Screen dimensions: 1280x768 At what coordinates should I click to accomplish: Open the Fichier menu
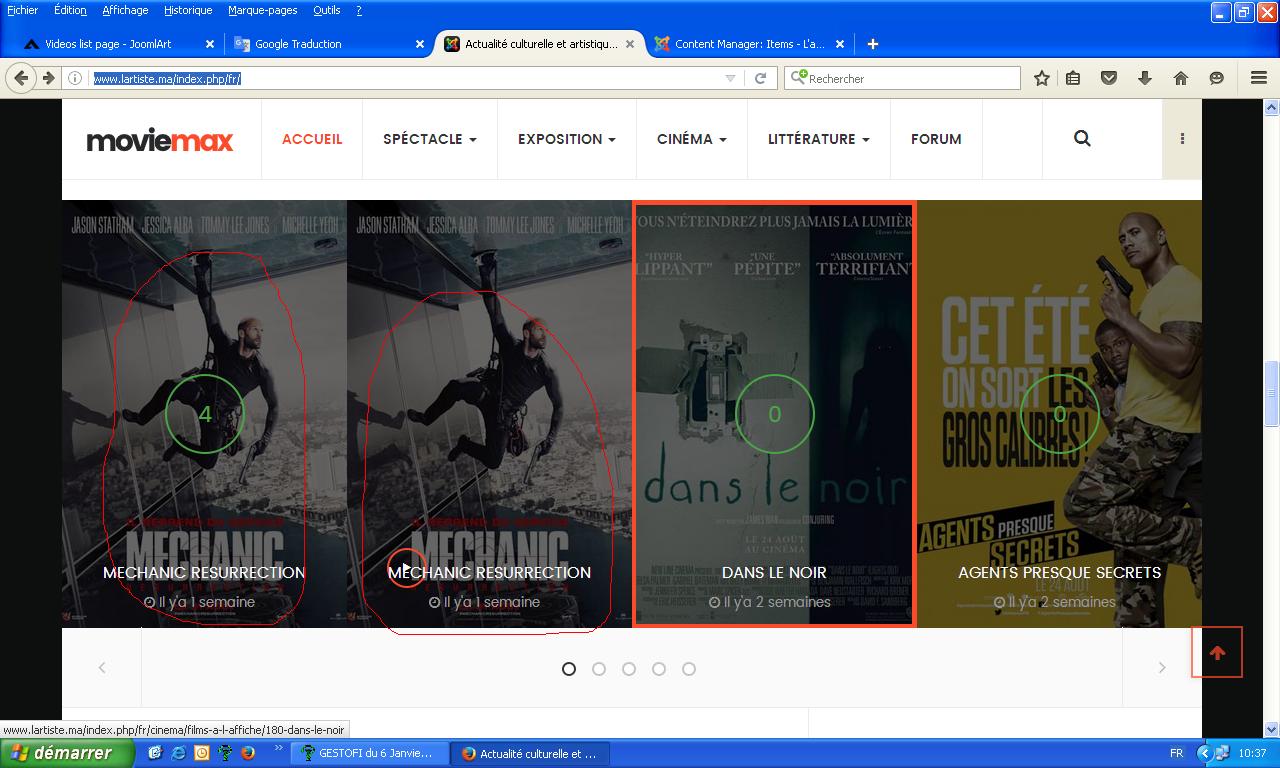point(23,10)
